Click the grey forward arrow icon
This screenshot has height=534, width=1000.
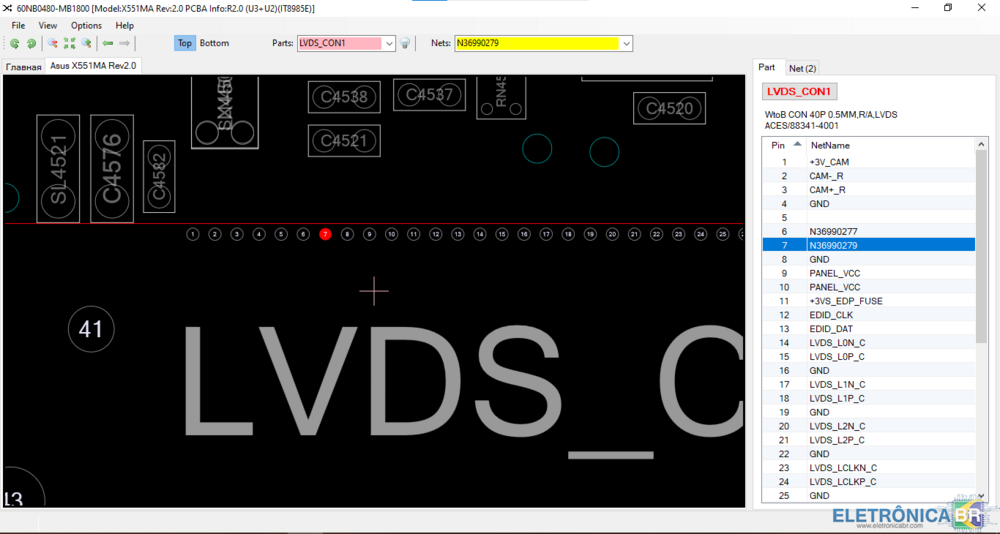[x=125, y=44]
